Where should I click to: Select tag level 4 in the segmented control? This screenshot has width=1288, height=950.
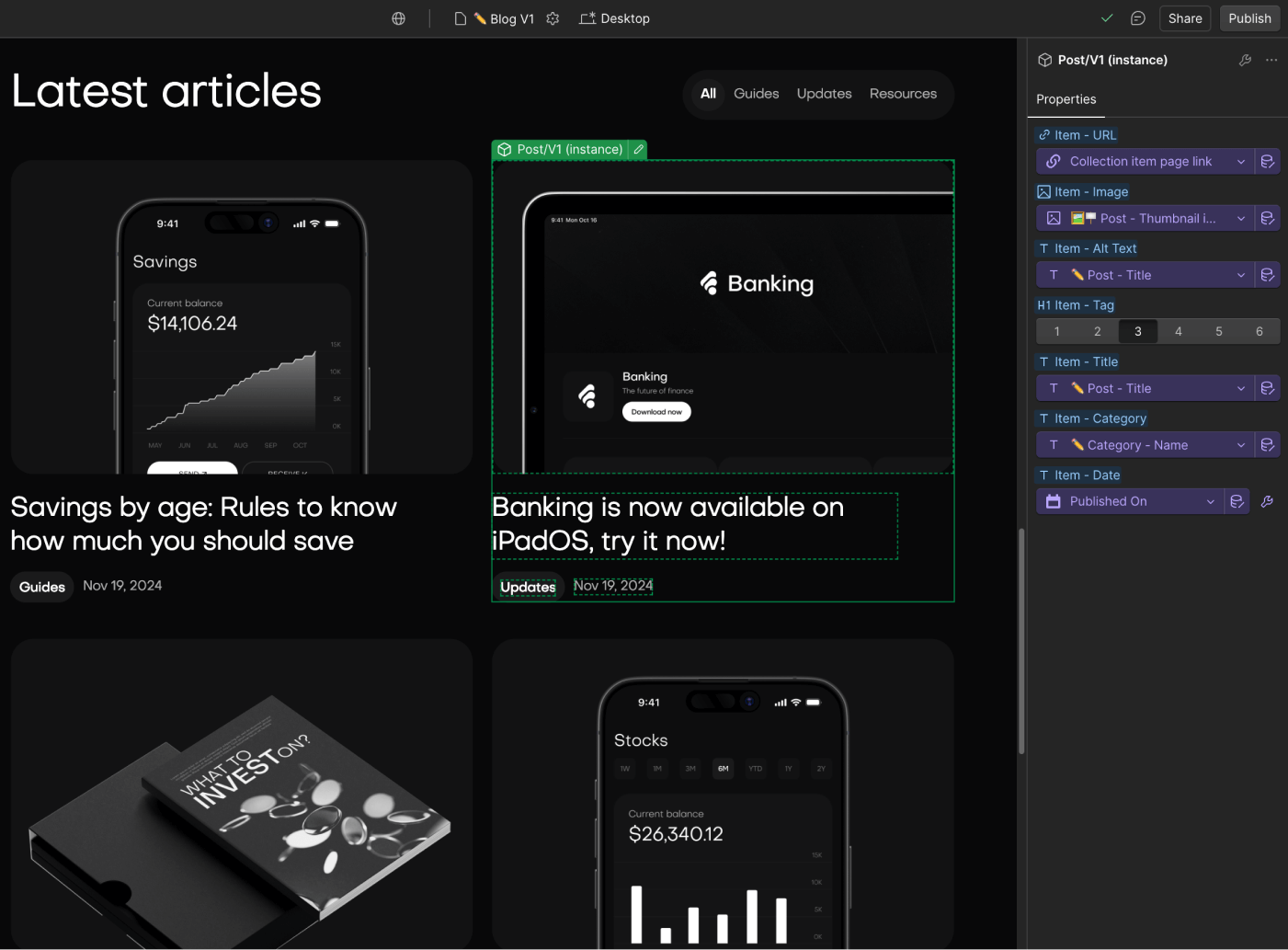point(1178,331)
